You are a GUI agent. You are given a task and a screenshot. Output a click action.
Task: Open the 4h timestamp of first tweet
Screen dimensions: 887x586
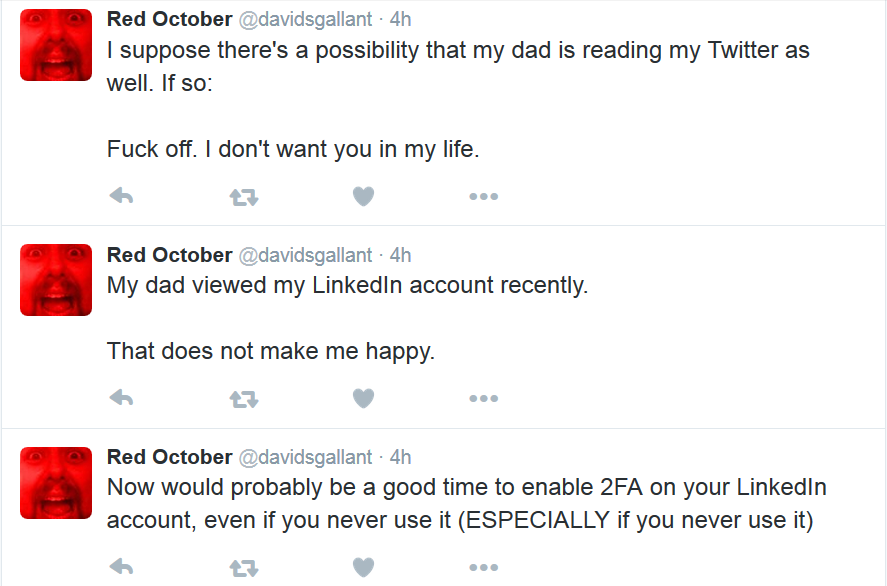pos(401,19)
